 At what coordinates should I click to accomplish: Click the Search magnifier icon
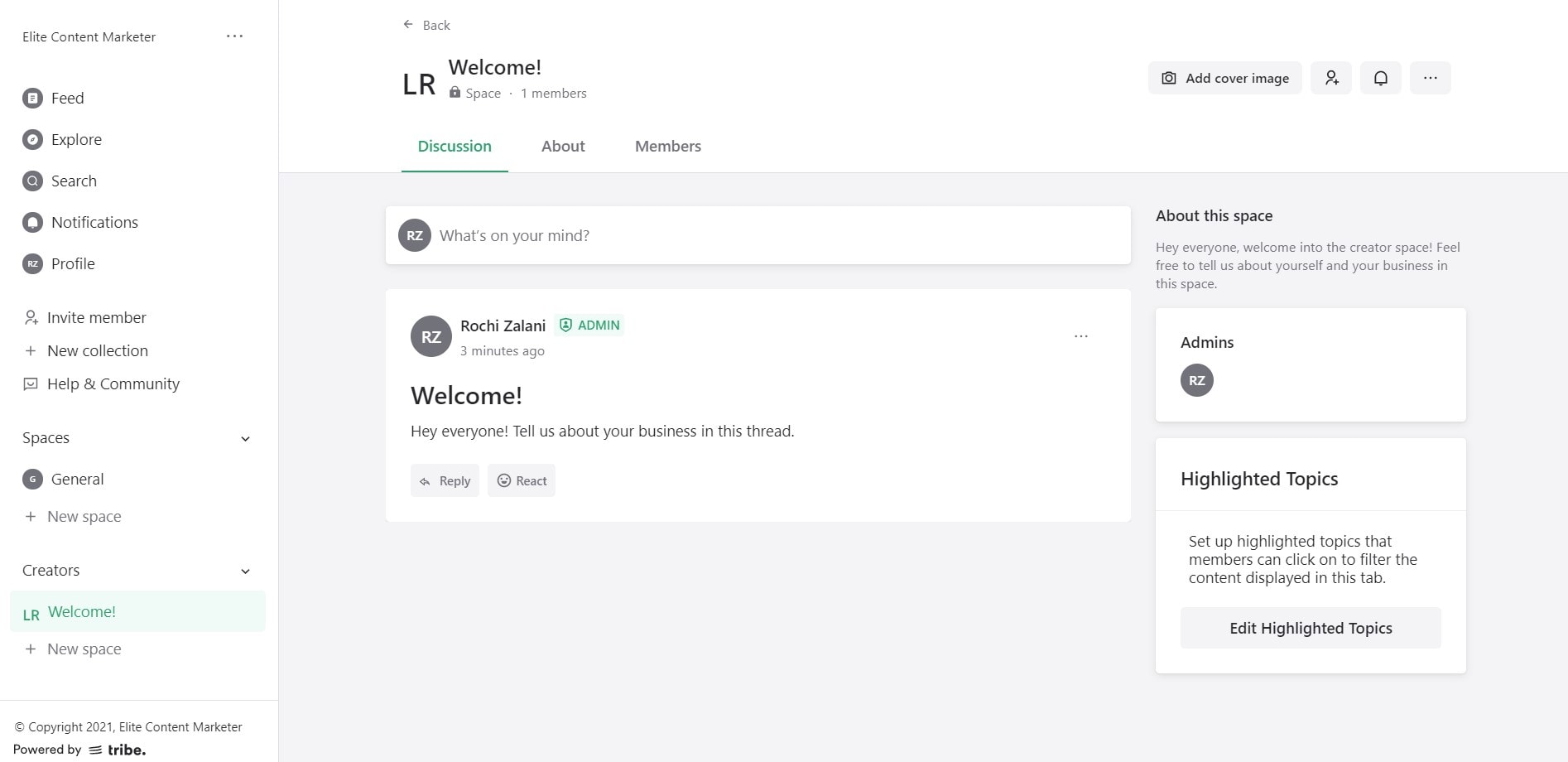click(32, 181)
